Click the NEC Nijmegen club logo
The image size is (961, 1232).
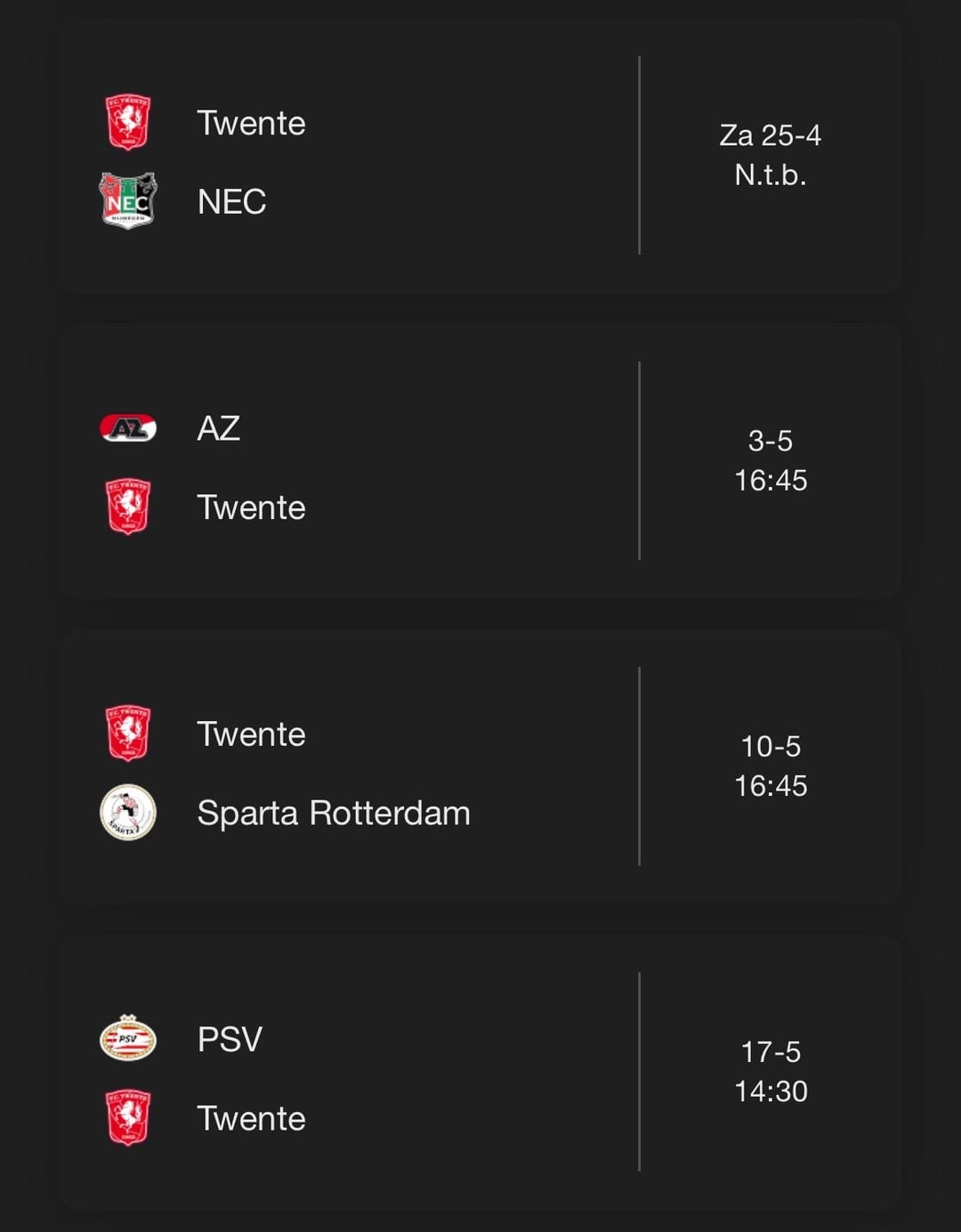click(x=128, y=201)
